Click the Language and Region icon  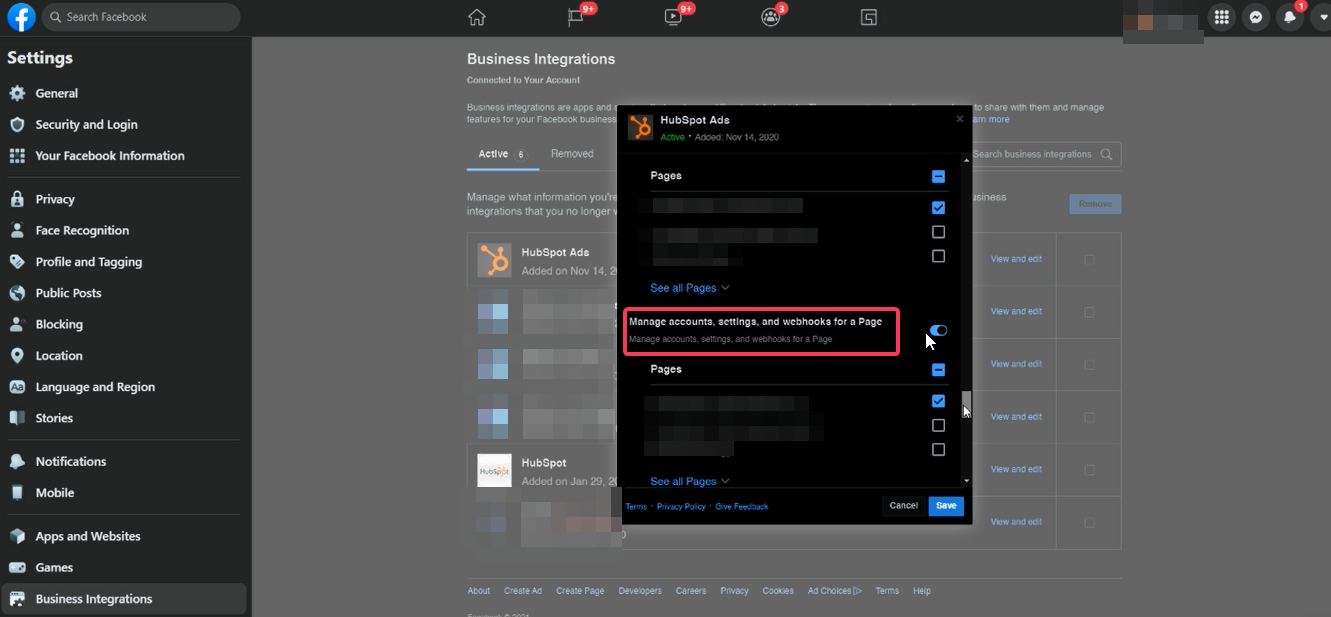17,387
